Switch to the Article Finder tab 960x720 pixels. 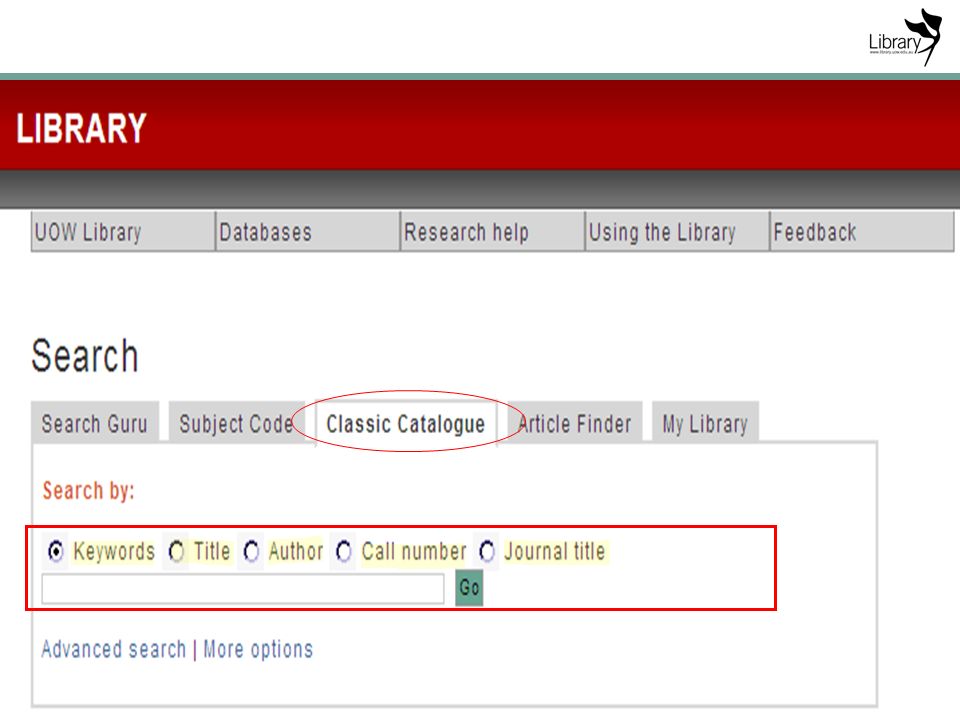click(x=574, y=422)
